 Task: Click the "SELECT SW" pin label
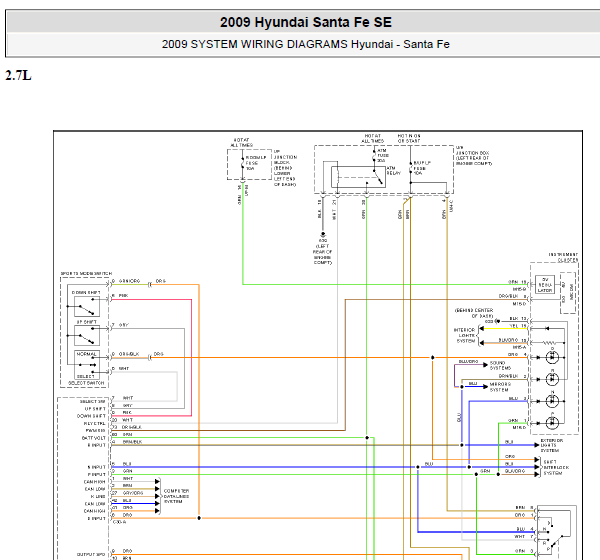tap(92, 402)
